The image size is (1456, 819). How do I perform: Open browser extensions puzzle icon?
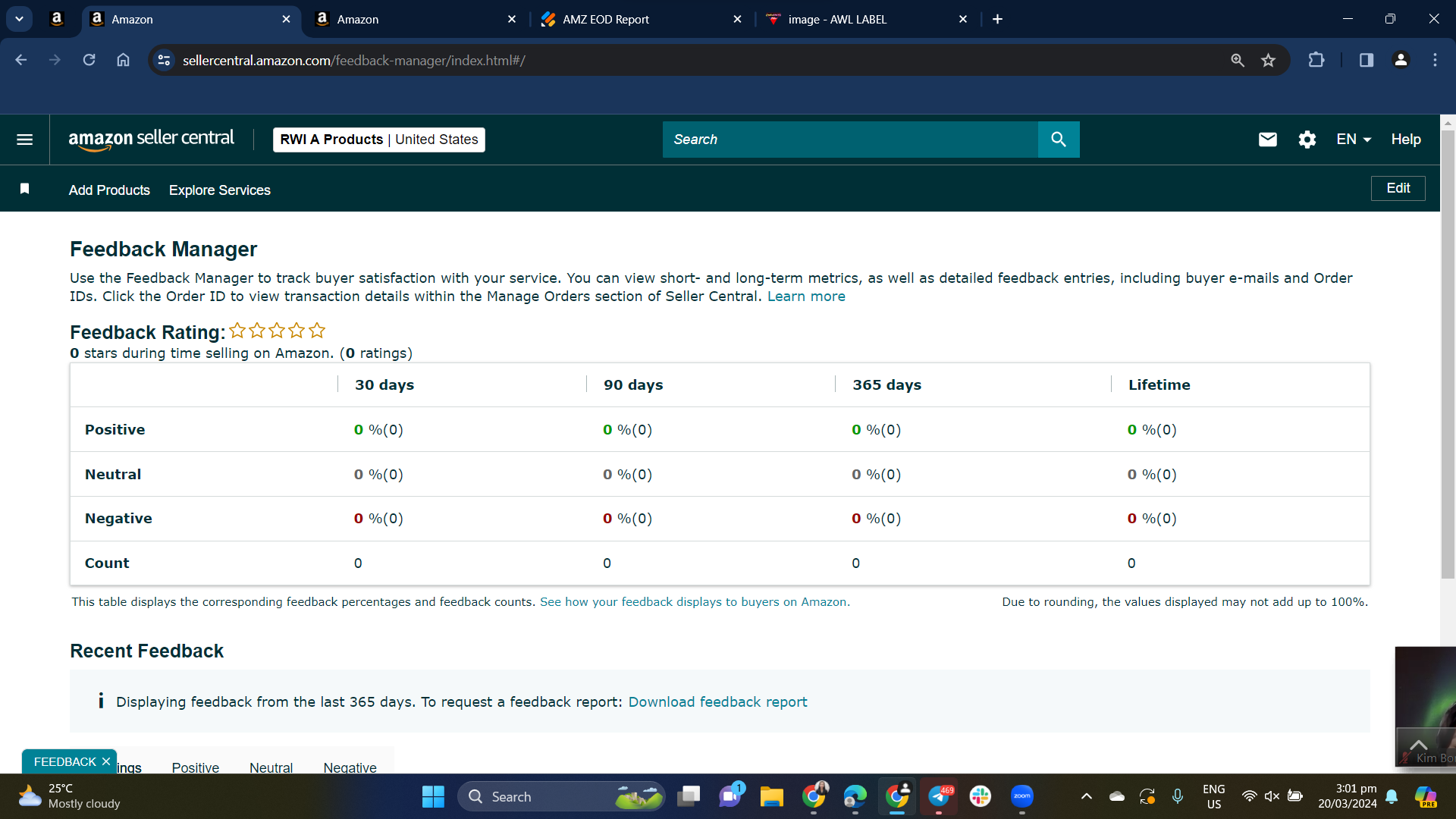tap(1316, 60)
